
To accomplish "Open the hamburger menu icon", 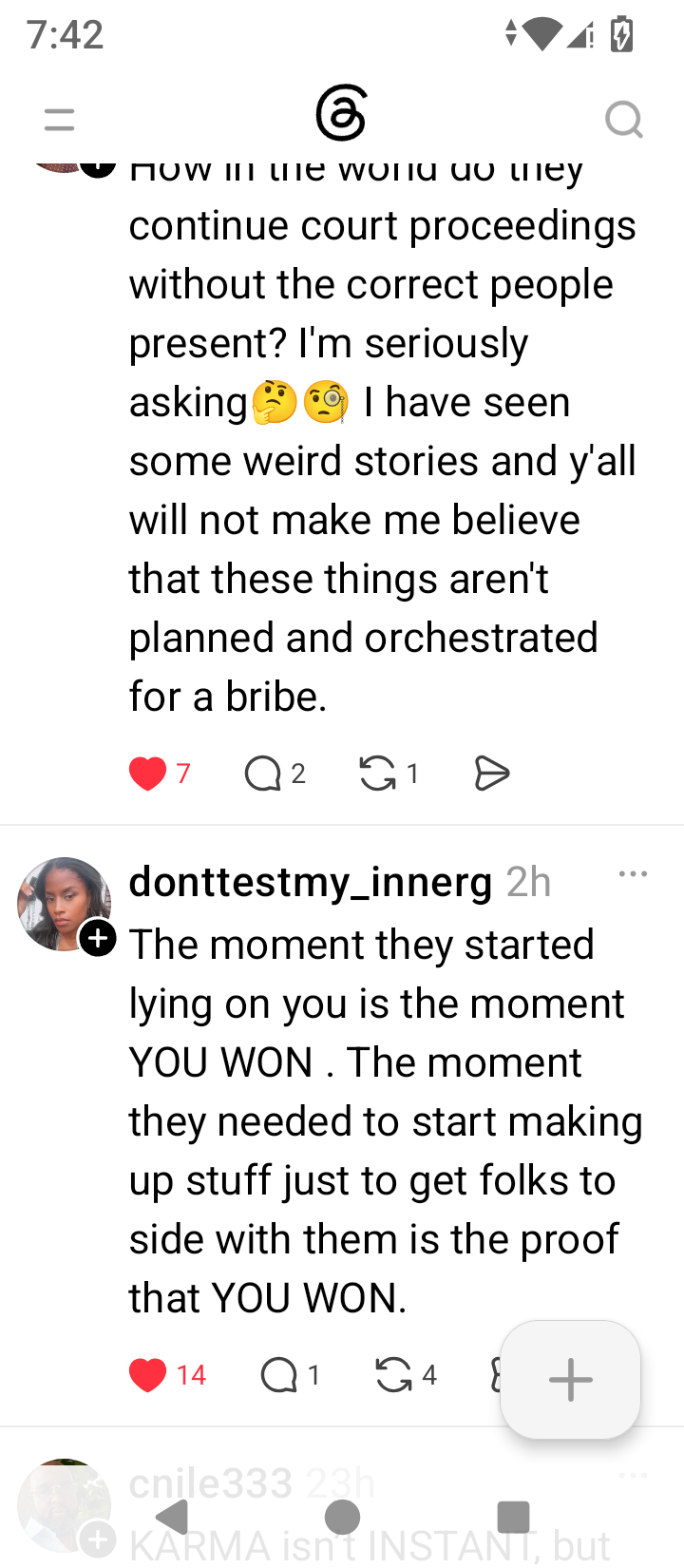I will pyautogui.click(x=59, y=120).
